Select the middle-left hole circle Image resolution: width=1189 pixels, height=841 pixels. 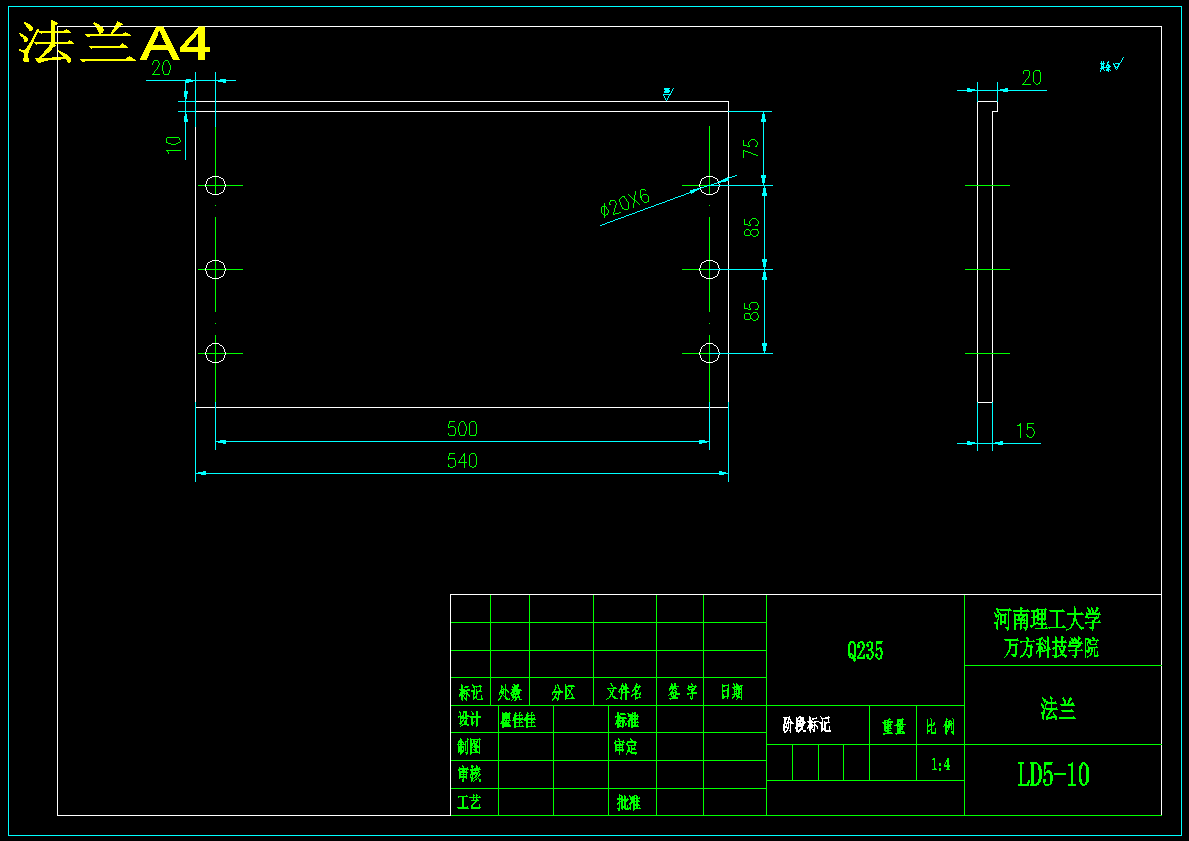[215, 269]
